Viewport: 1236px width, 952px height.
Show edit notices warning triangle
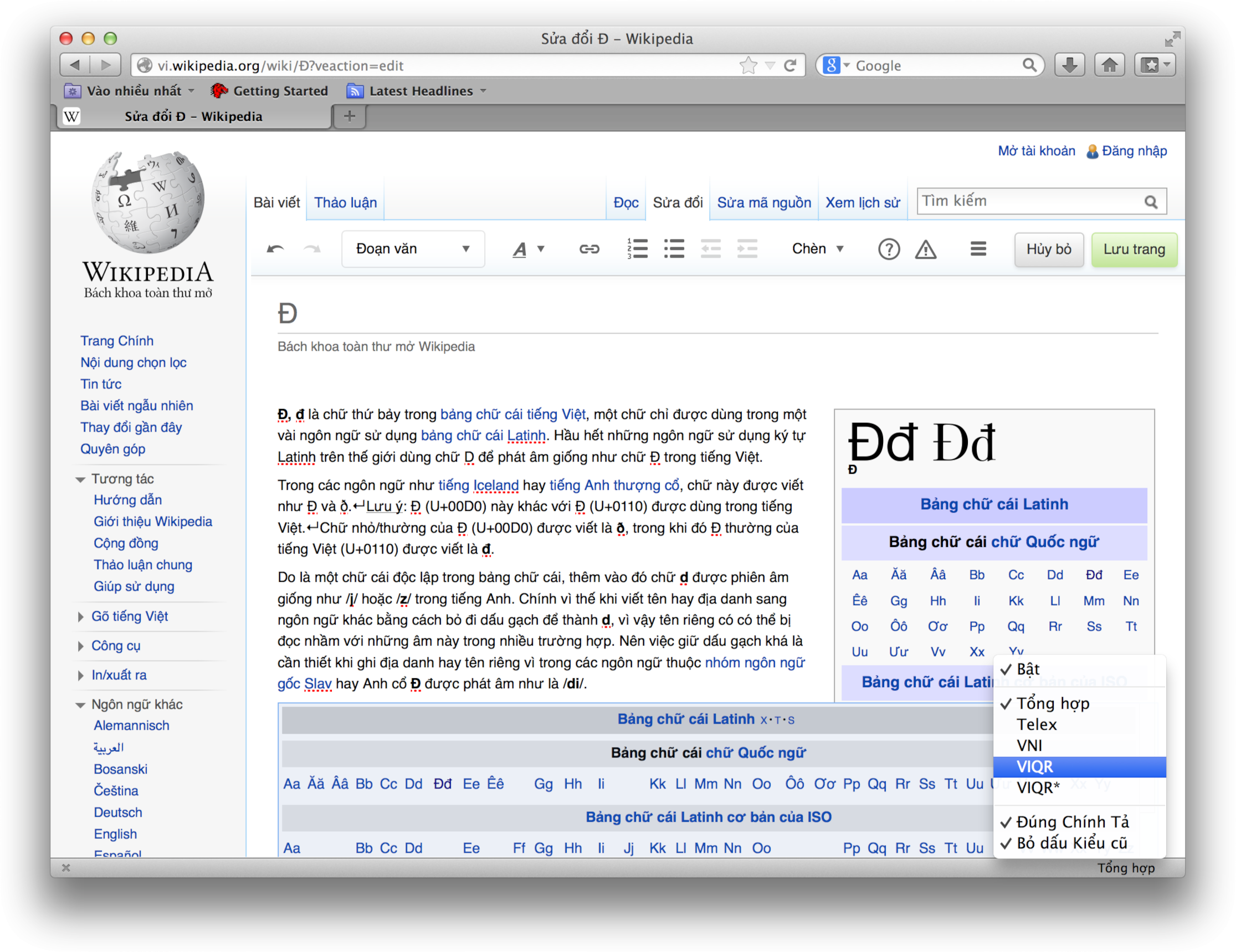[925, 249]
